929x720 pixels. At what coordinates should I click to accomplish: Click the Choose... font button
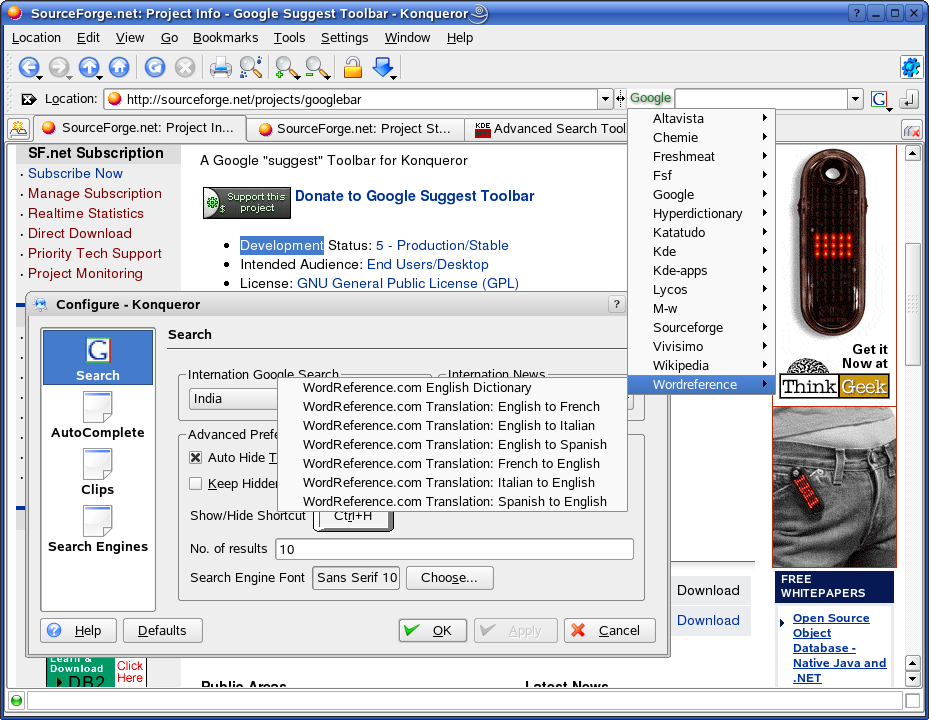pos(449,578)
